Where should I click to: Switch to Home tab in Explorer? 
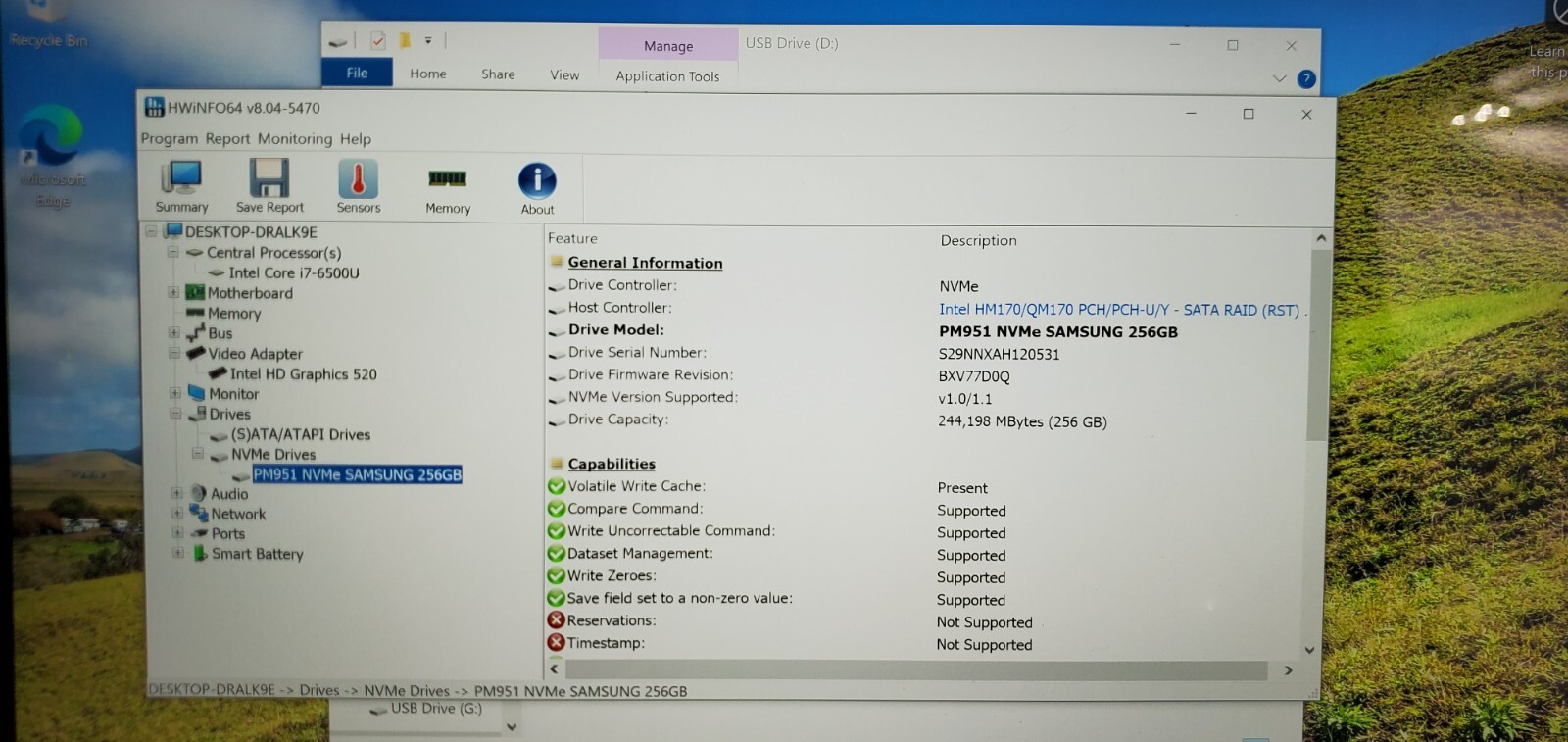428,74
